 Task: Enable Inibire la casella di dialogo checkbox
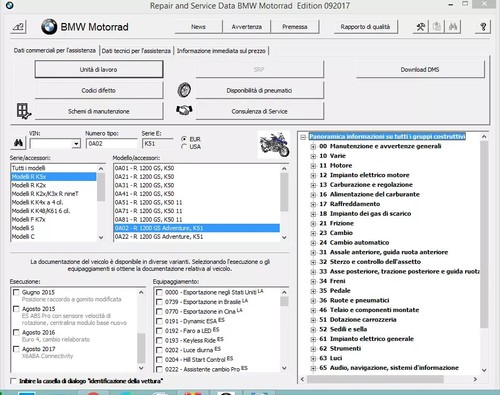click(x=13, y=381)
